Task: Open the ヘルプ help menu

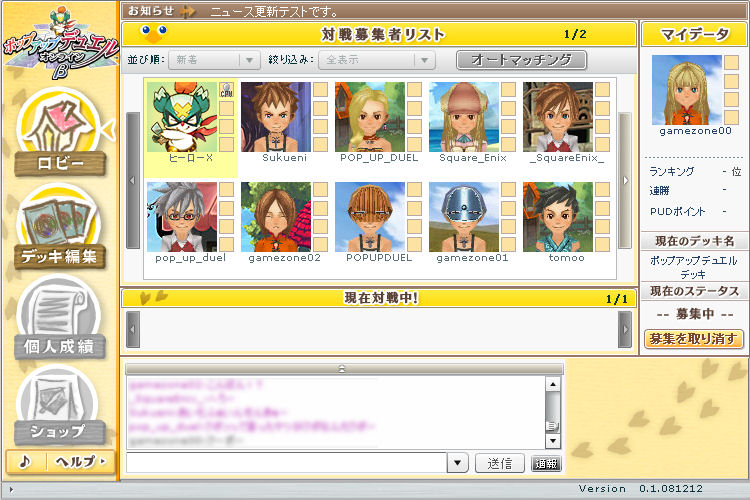Action: (x=80, y=462)
